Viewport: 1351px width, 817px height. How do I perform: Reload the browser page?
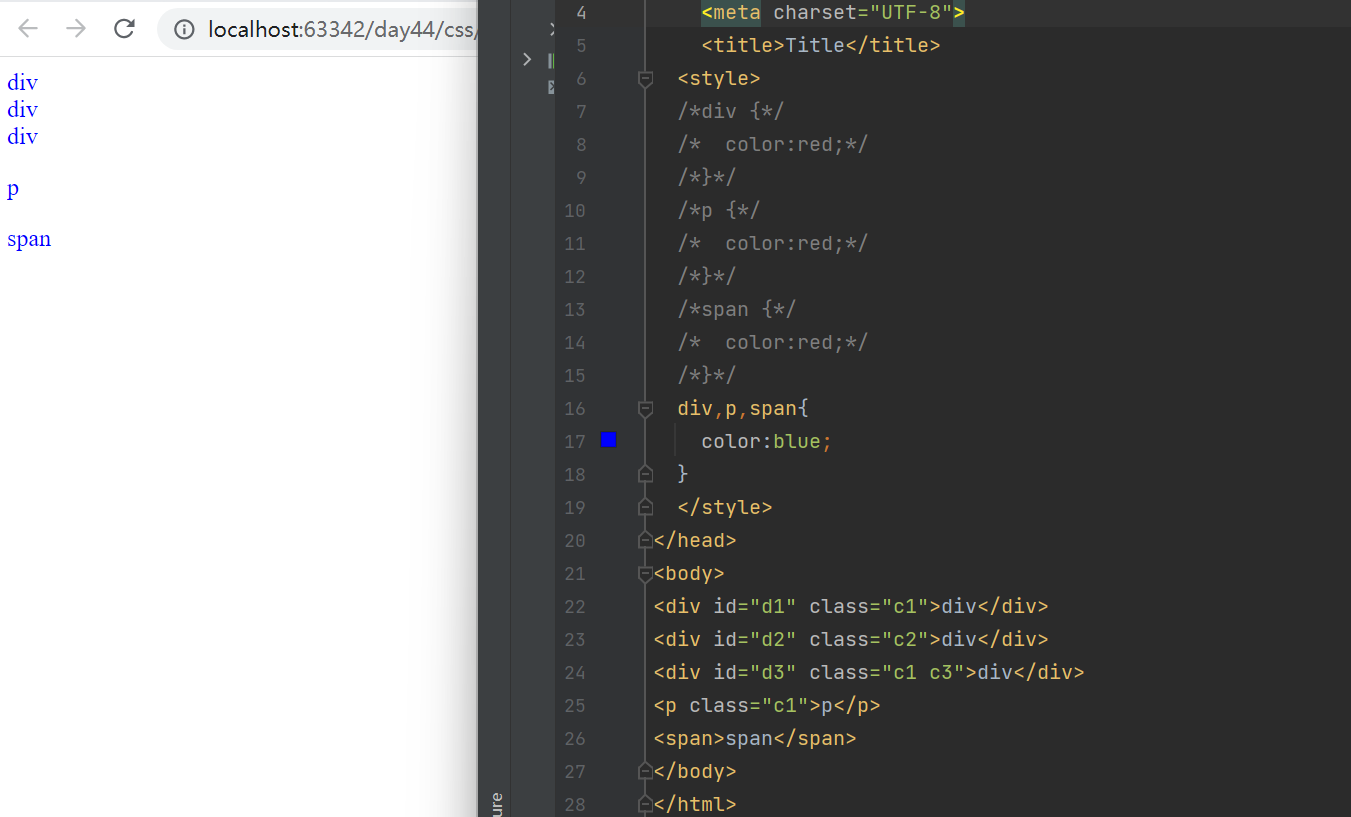pos(124,28)
